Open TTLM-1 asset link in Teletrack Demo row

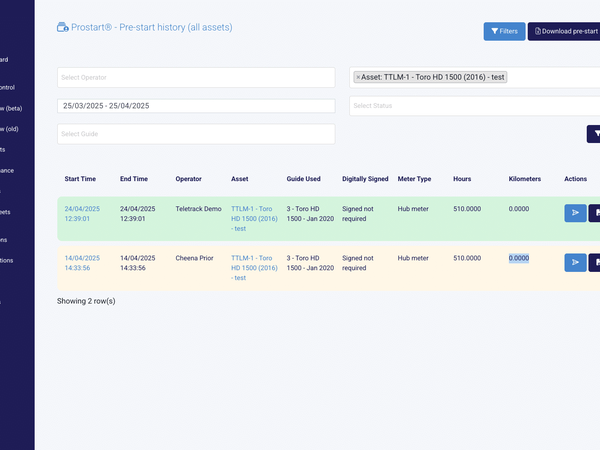(254, 218)
